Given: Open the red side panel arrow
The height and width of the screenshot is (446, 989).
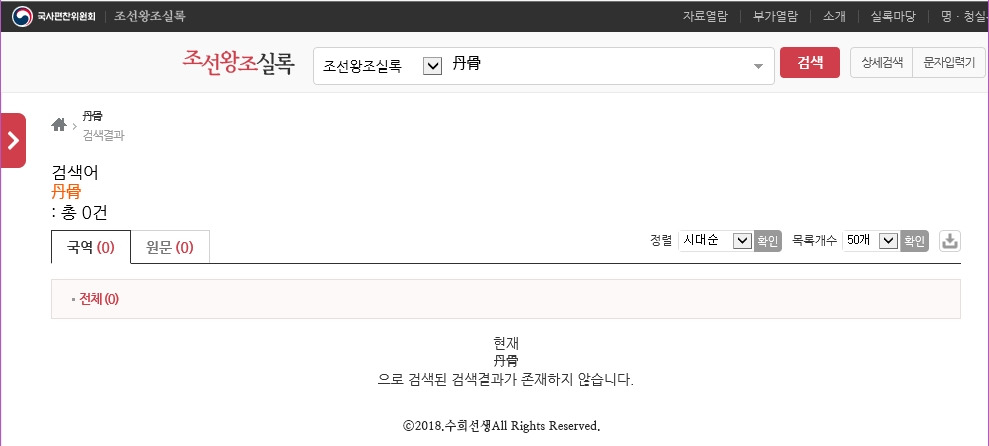Looking at the screenshot, I should 13,140.
